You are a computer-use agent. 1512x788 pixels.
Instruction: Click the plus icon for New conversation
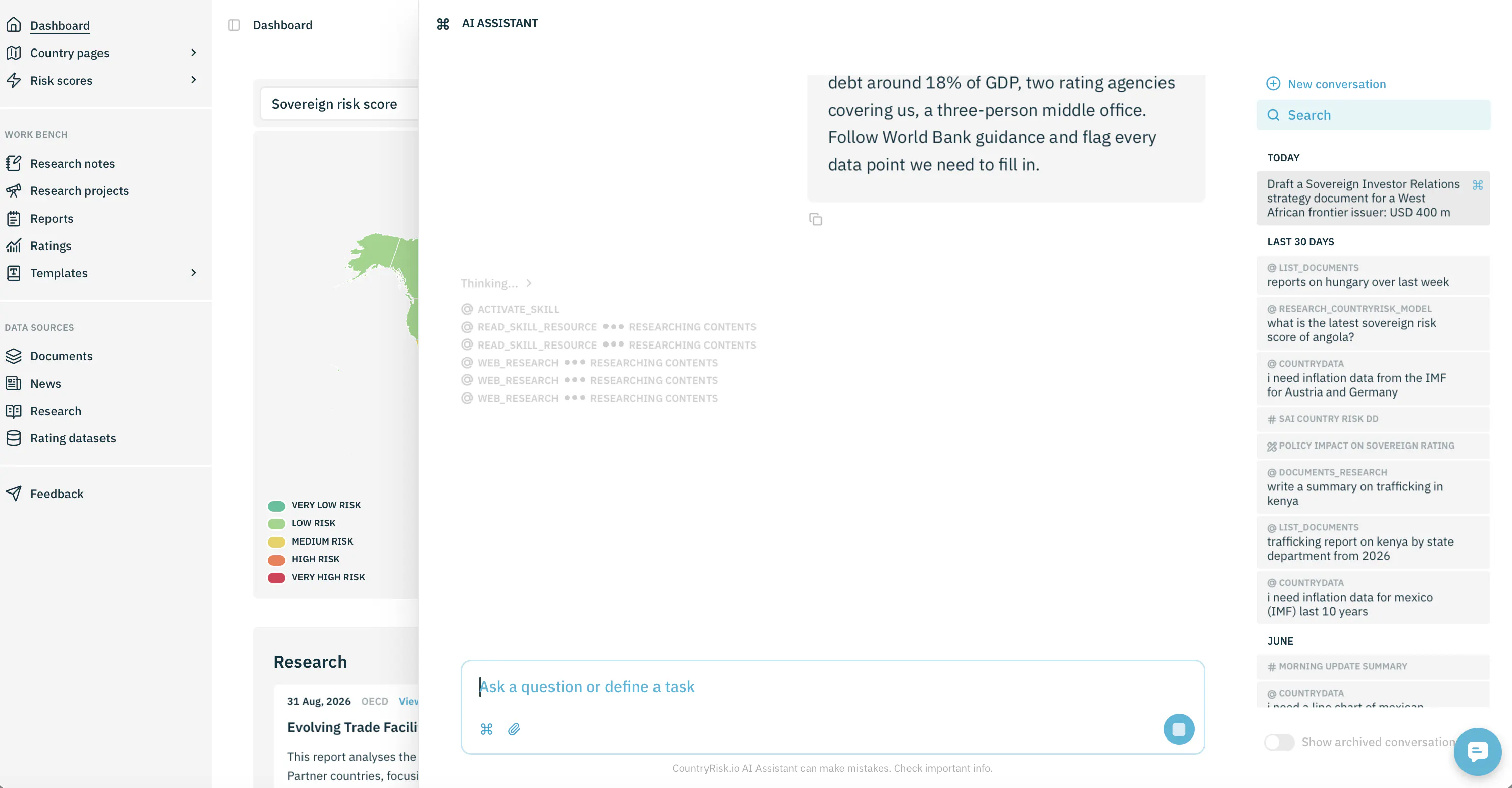(x=1273, y=84)
